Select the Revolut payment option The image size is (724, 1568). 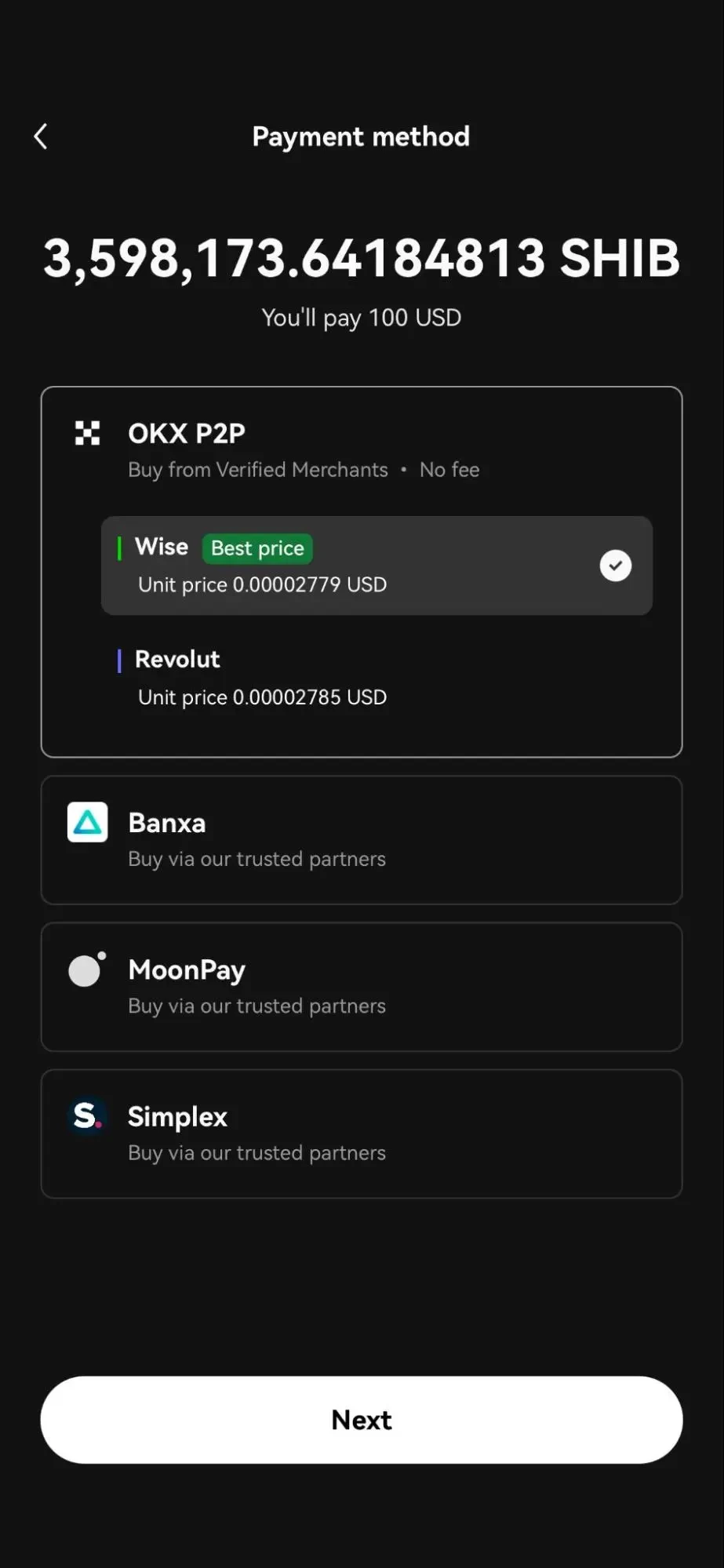pyautogui.click(x=377, y=678)
